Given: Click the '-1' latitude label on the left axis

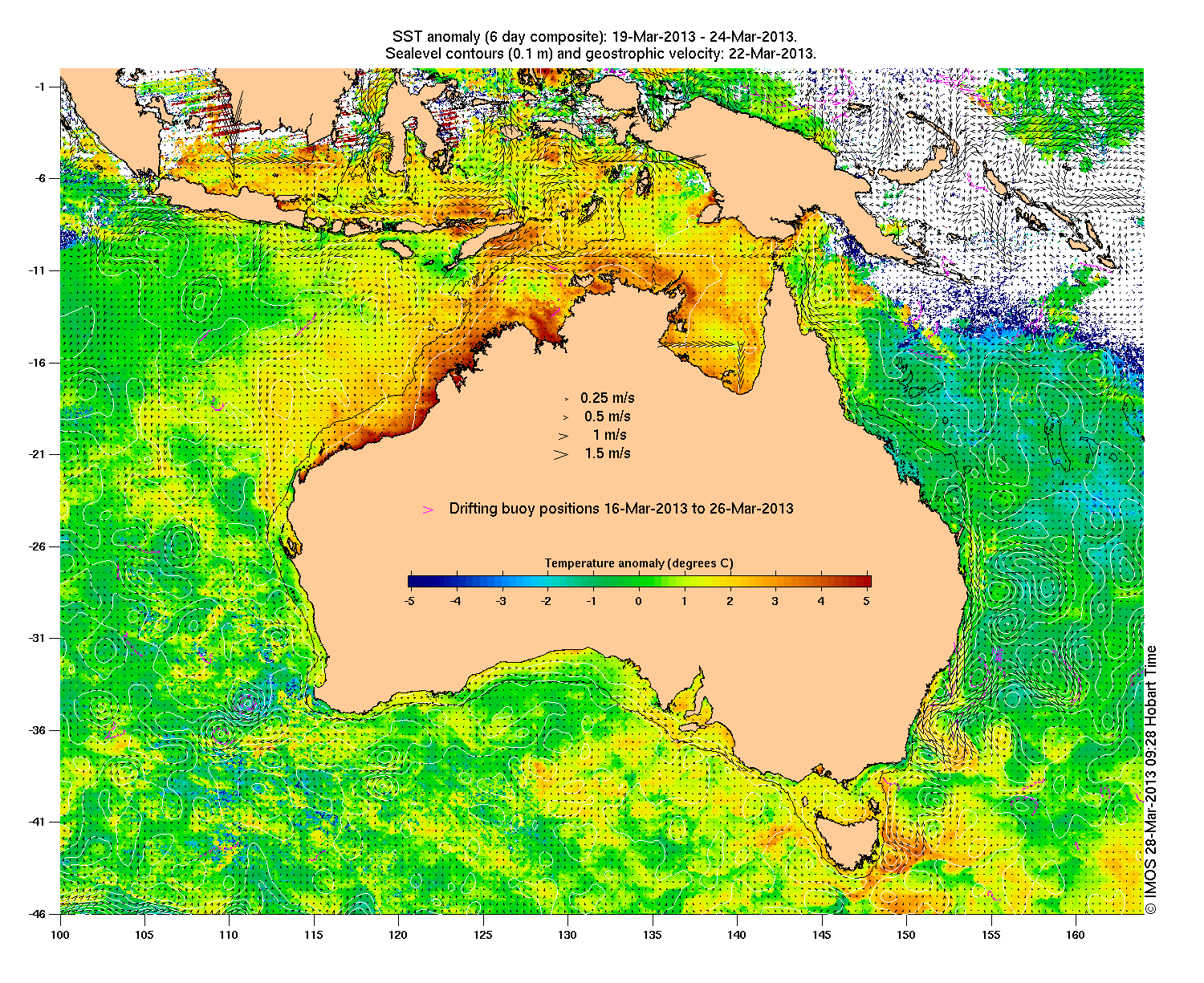Looking at the screenshot, I should (x=41, y=87).
